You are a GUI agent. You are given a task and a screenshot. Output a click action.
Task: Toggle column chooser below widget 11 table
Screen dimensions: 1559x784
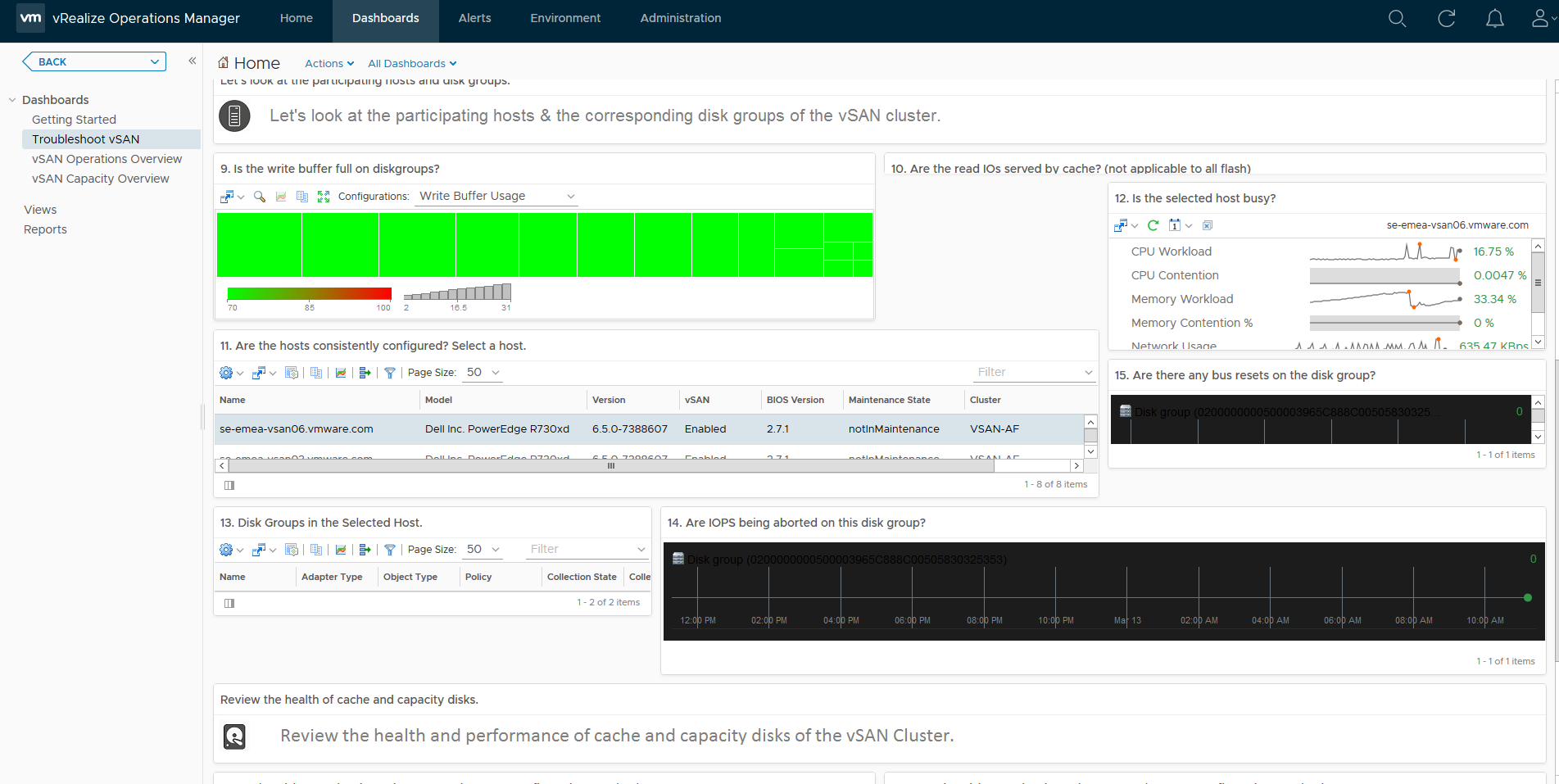click(x=229, y=485)
